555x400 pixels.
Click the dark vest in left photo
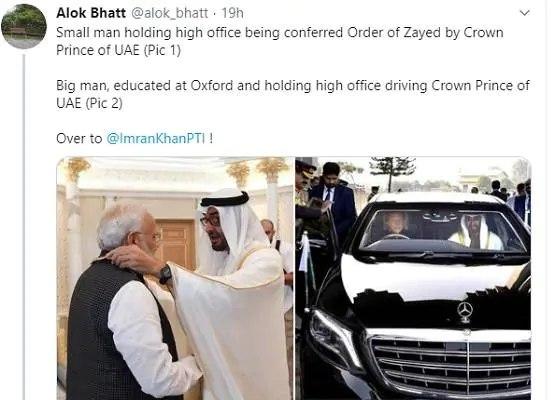click(x=106, y=329)
